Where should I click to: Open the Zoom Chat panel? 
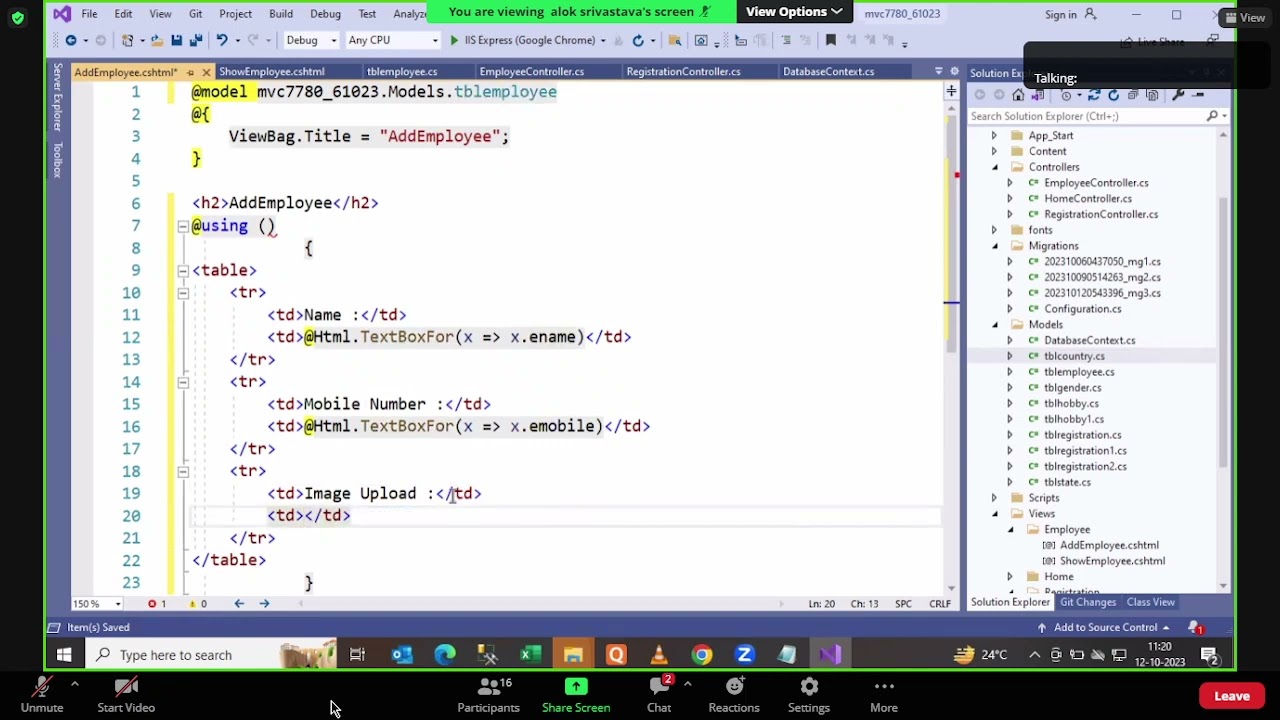pos(659,695)
